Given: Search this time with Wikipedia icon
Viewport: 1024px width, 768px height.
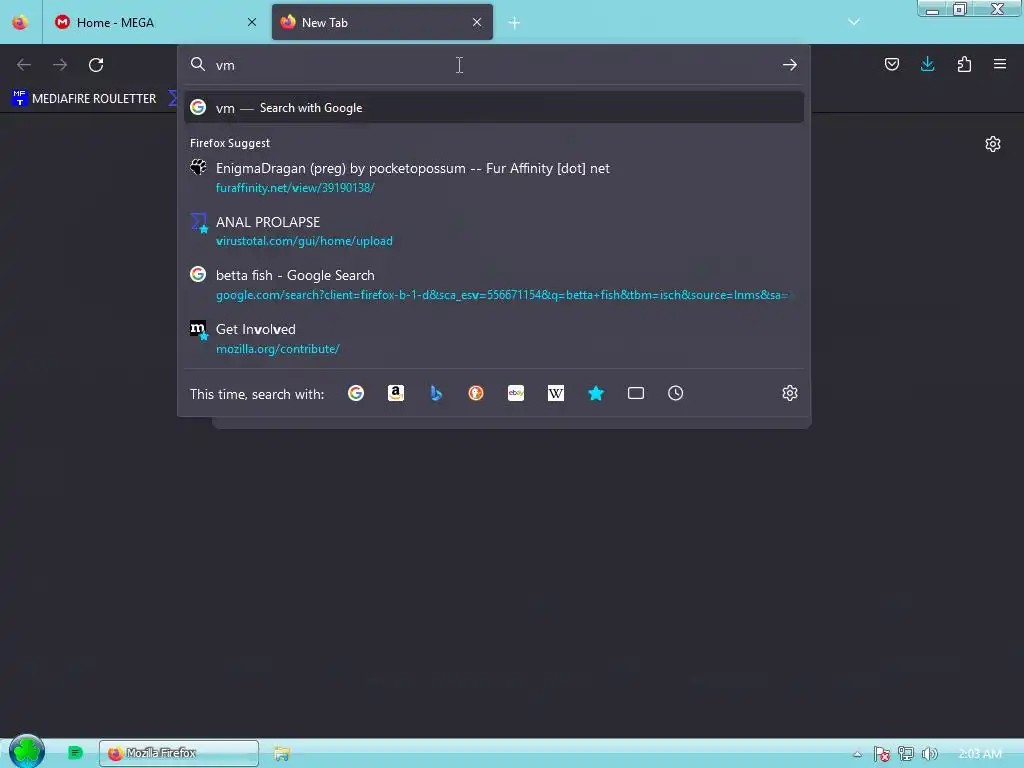Looking at the screenshot, I should click(x=556, y=393).
